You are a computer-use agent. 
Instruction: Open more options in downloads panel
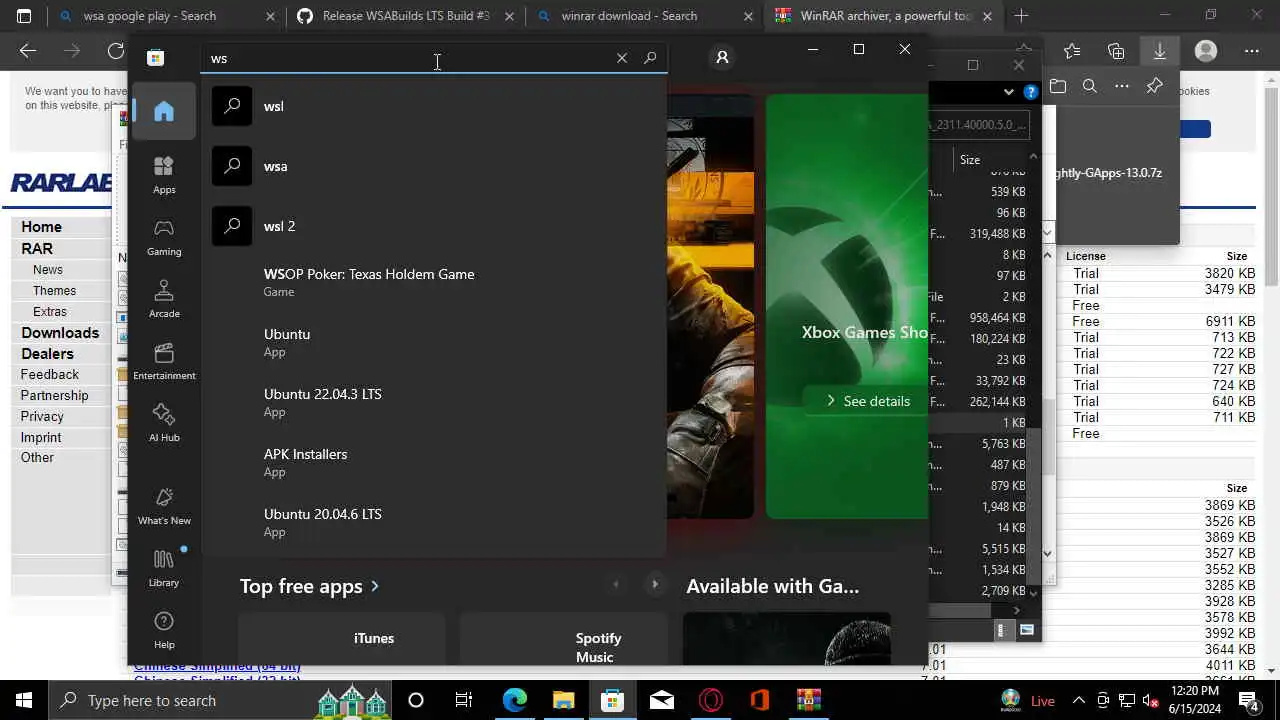click(x=1122, y=87)
